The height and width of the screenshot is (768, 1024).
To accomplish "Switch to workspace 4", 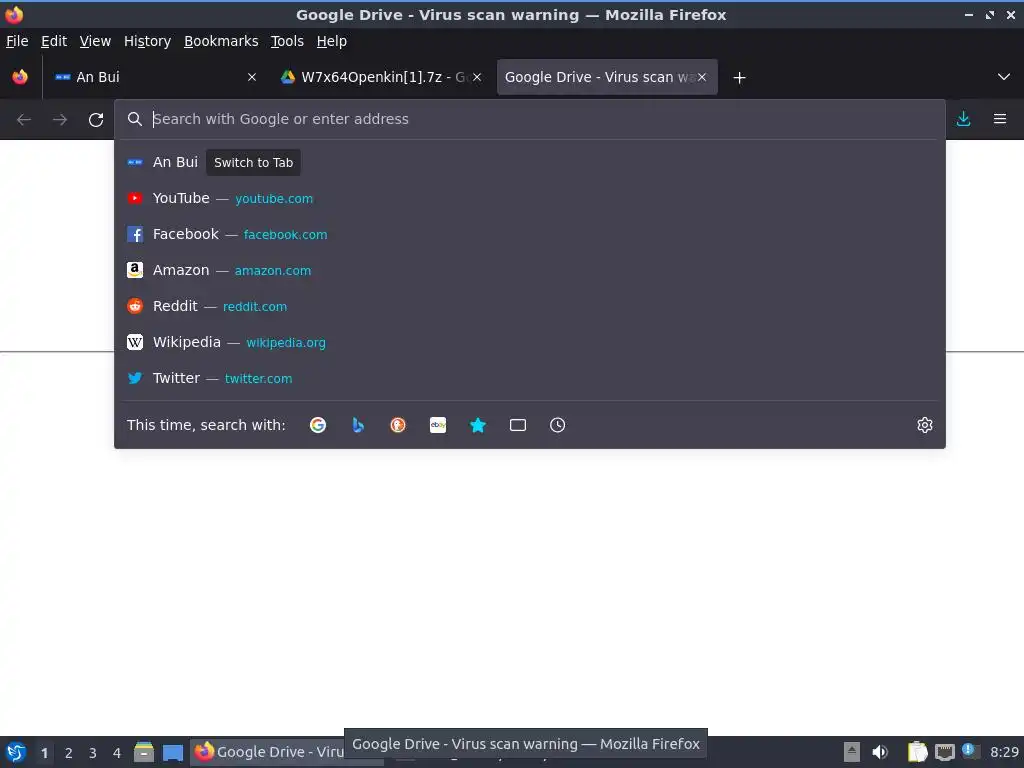I will tap(117, 753).
